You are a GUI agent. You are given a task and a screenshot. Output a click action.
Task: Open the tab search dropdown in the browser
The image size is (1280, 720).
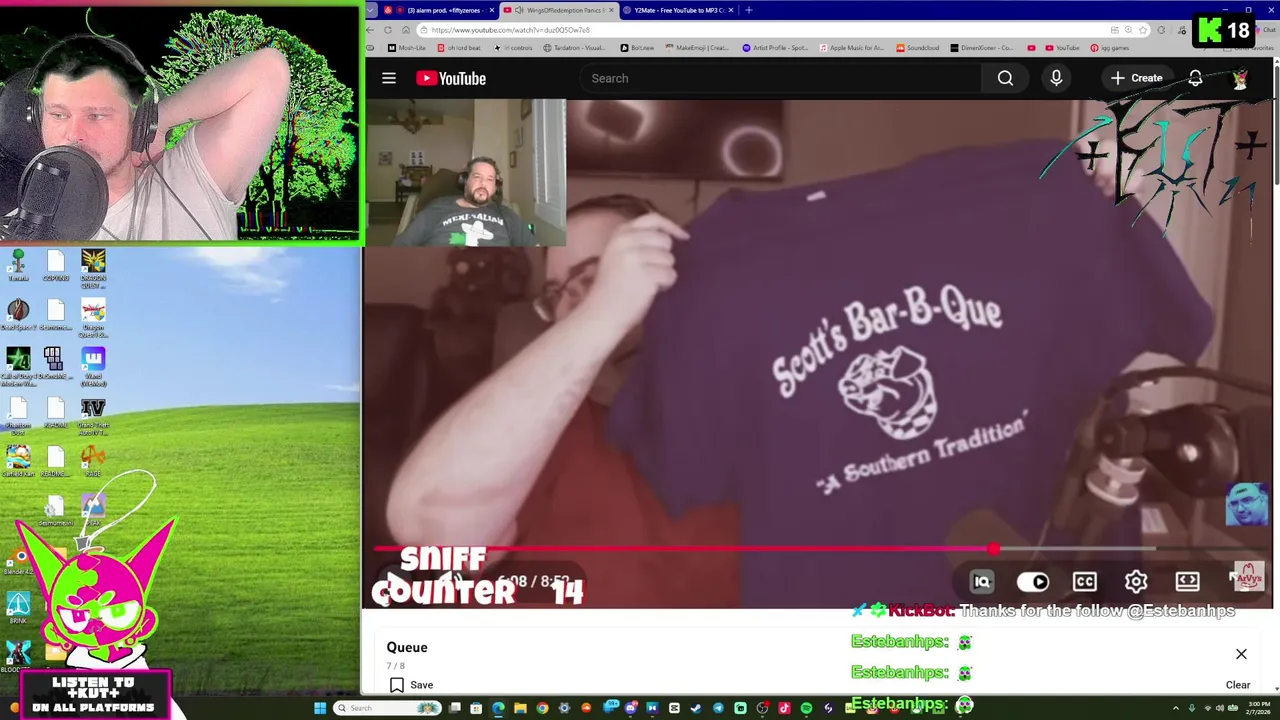click(x=371, y=10)
